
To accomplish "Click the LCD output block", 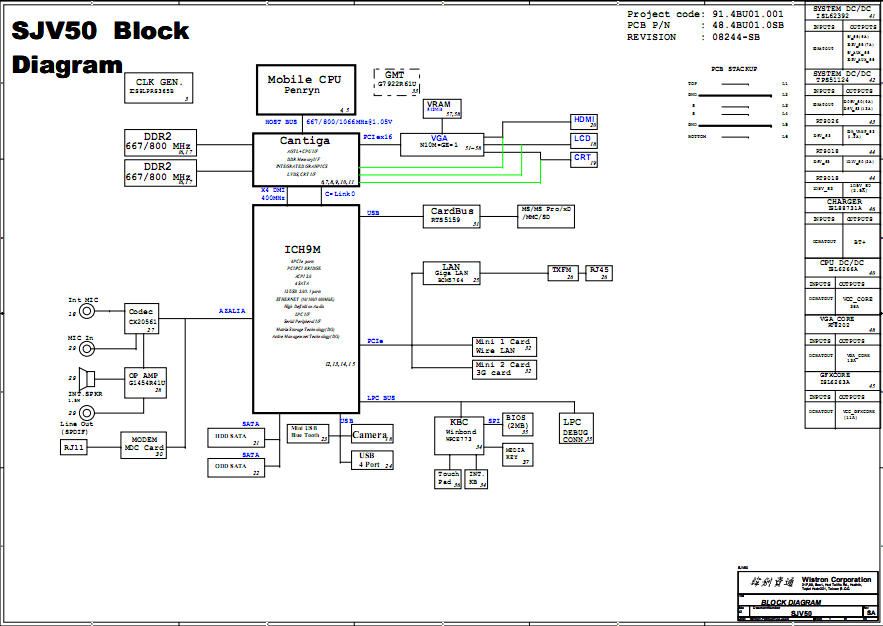I will [x=584, y=141].
